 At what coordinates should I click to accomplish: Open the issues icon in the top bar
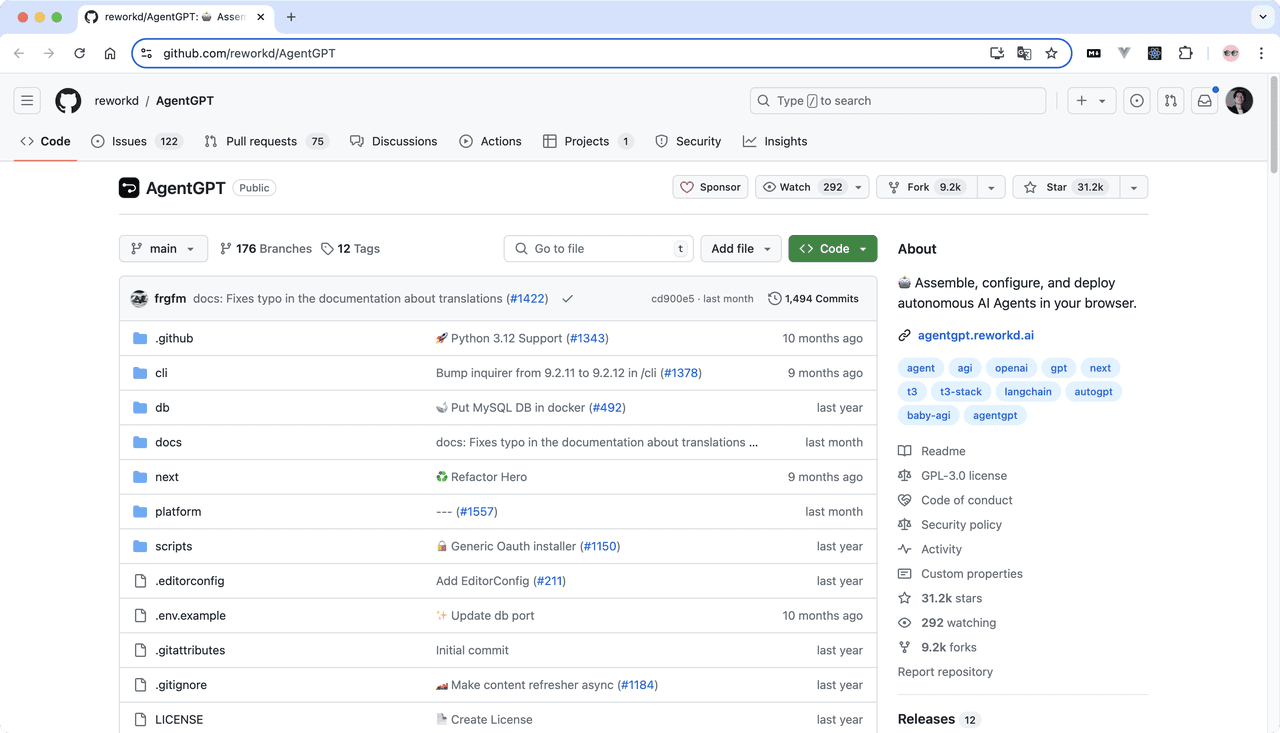[1136, 100]
